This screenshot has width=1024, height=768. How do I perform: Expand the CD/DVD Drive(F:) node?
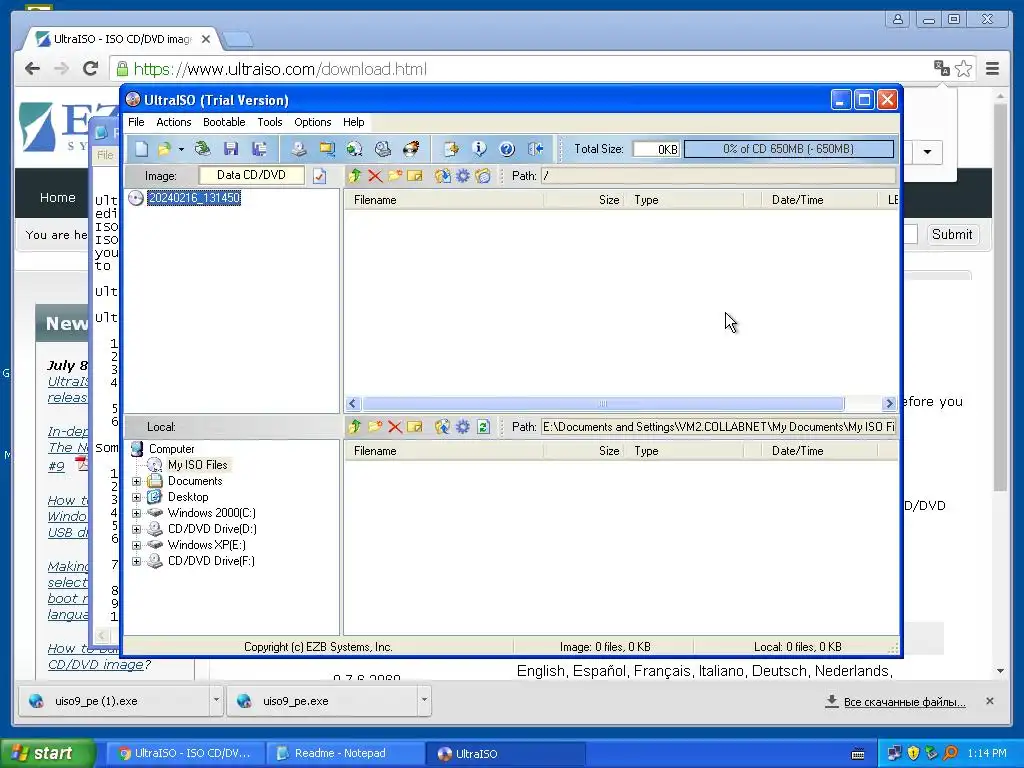coord(136,561)
